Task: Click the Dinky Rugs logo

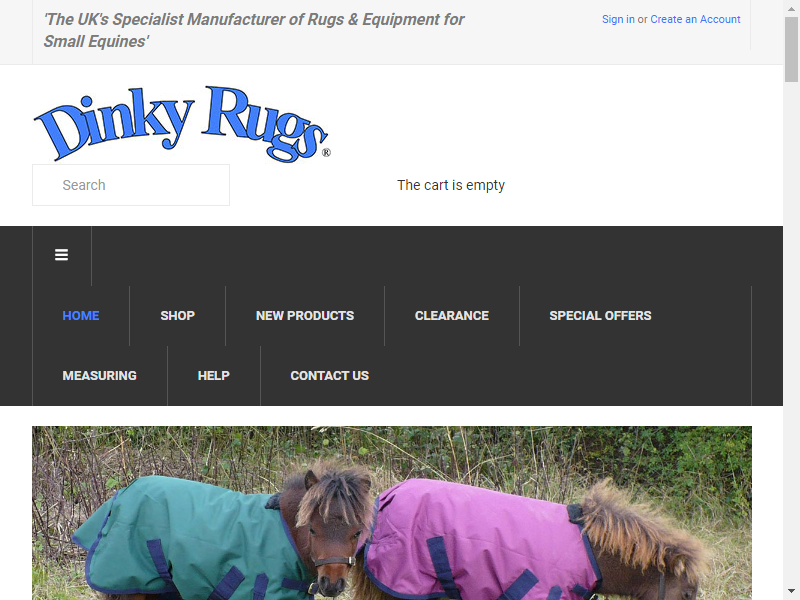Action: pos(182,124)
